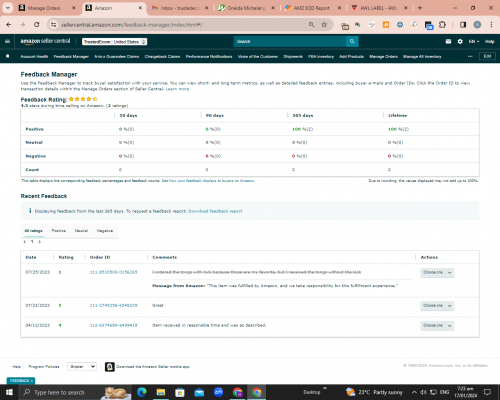Screen dimensions: 500x400
Task: Open Microsoft Edge from taskbar
Action: click(142, 392)
